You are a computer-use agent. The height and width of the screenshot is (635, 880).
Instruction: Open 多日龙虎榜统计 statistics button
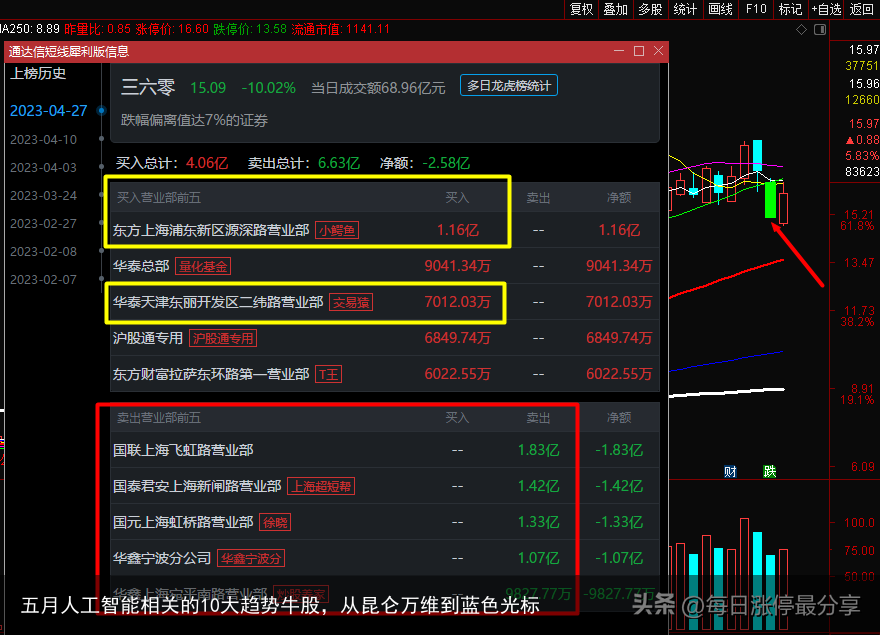pos(508,85)
